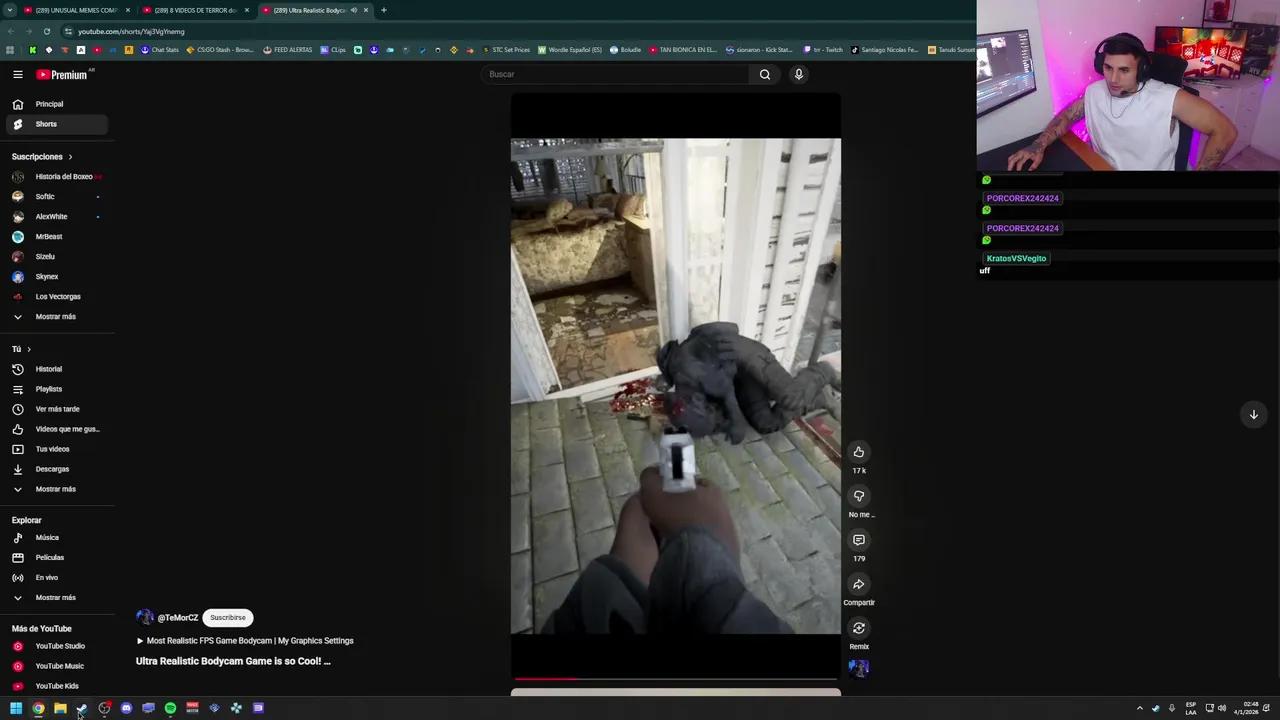Open linked video Most Realistic FPS Game Bodycam

click(245, 641)
